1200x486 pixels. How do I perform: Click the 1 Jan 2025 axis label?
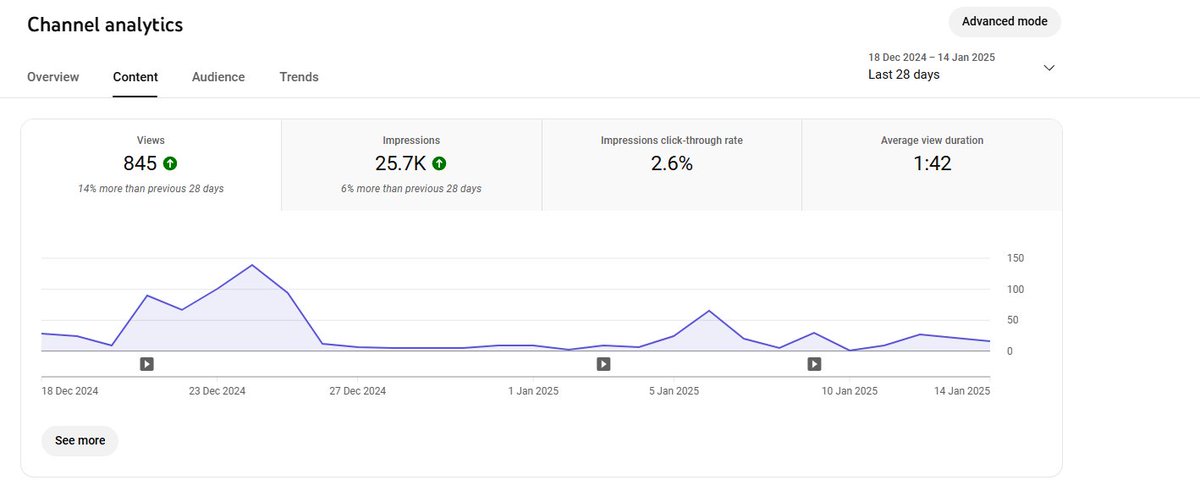click(534, 391)
